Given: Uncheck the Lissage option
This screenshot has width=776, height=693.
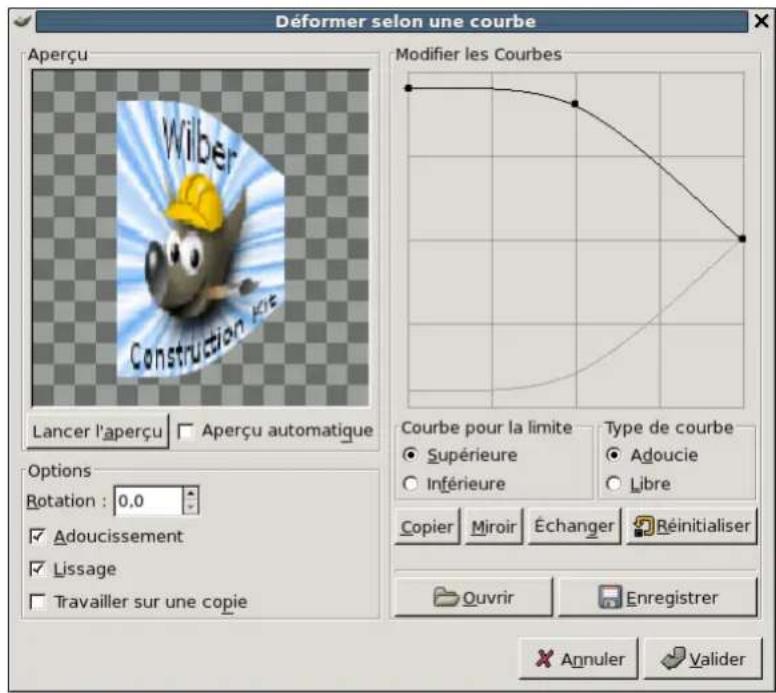Looking at the screenshot, I should (x=38, y=569).
